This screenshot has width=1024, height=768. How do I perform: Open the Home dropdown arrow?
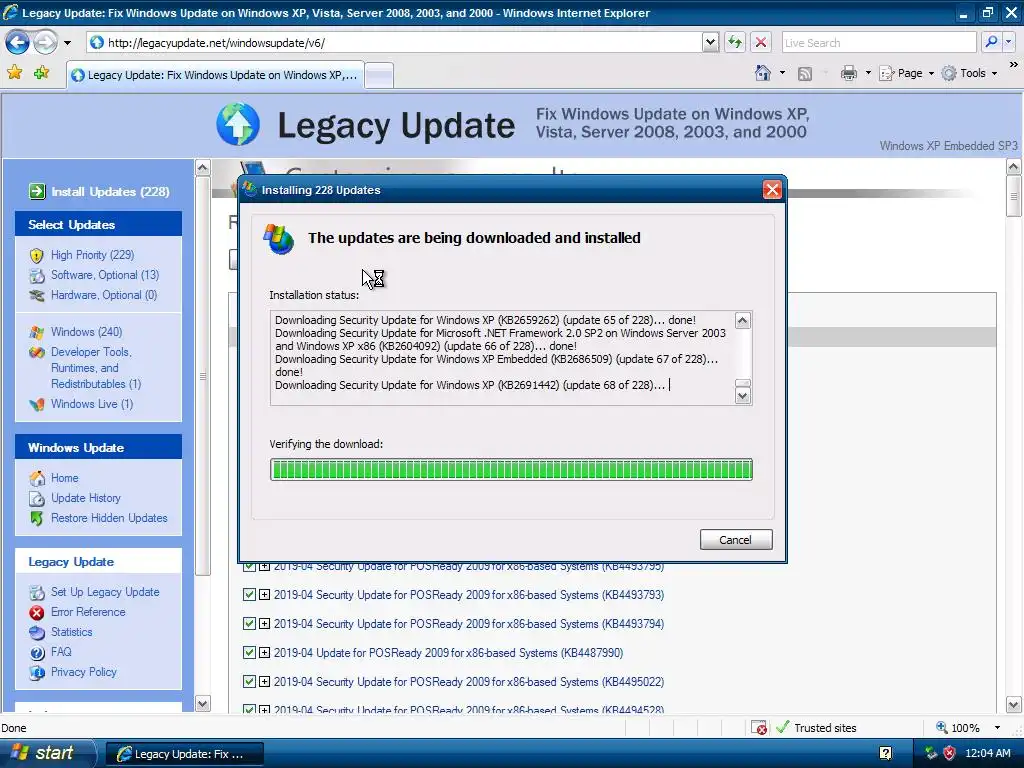782,73
